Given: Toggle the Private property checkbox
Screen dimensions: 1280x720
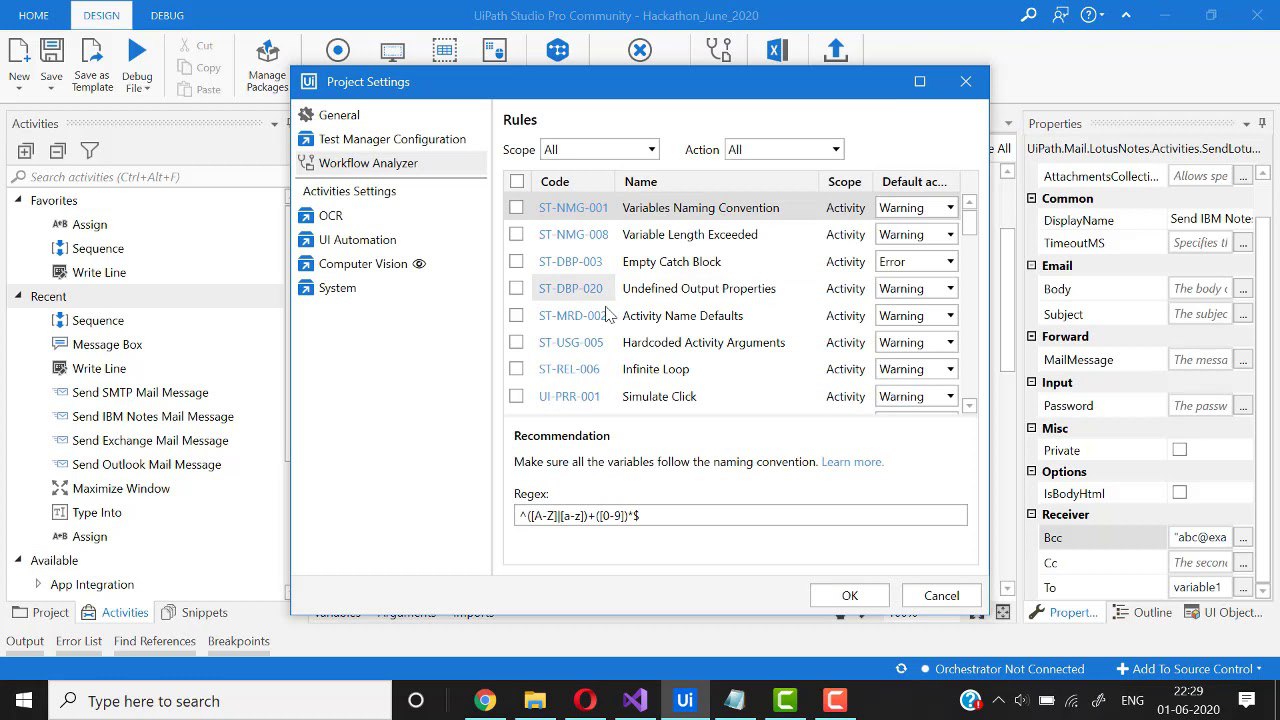Looking at the screenshot, I should point(1180,450).
